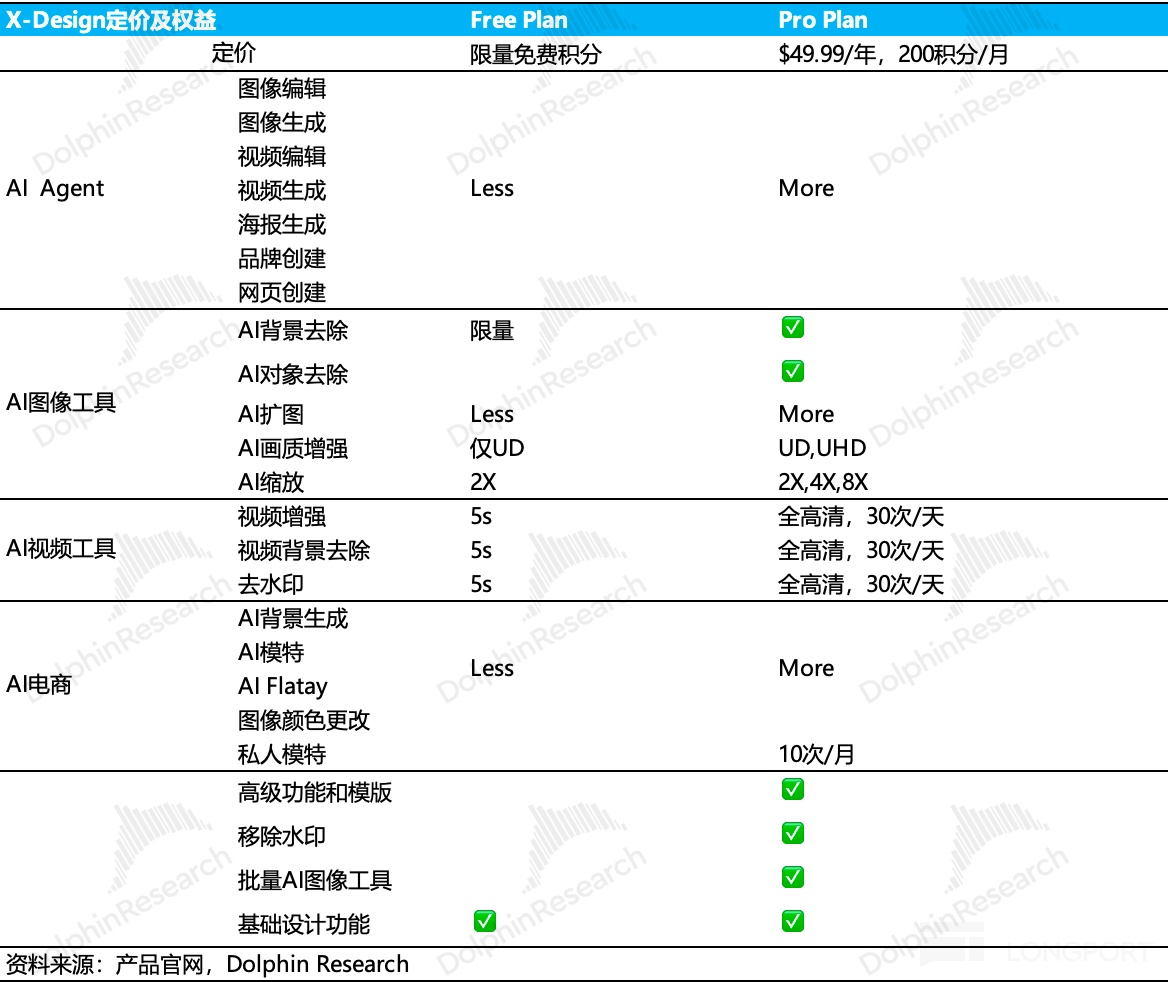Click the Free Plan checkmark for 基础设计功能
The width and height of the screenshot is (1168, 982).
click(484, 922)
